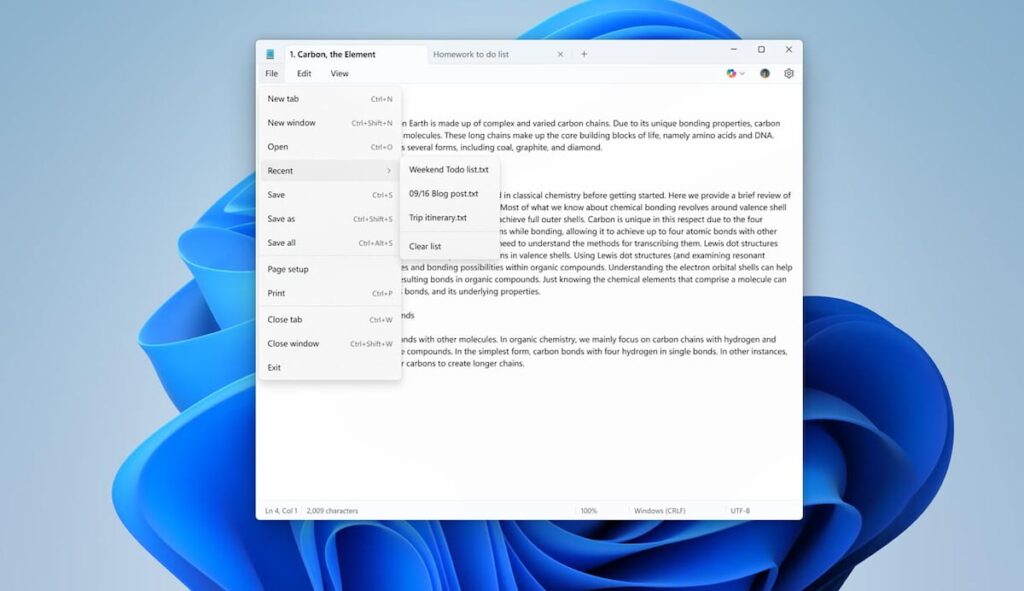
Task: Choose Close tab menu entry
Action: (x=330, y=319)
